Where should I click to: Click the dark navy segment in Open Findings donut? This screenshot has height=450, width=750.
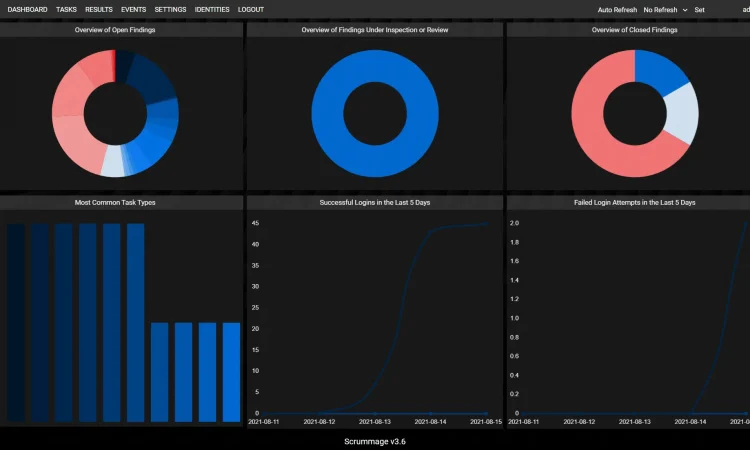151,79
